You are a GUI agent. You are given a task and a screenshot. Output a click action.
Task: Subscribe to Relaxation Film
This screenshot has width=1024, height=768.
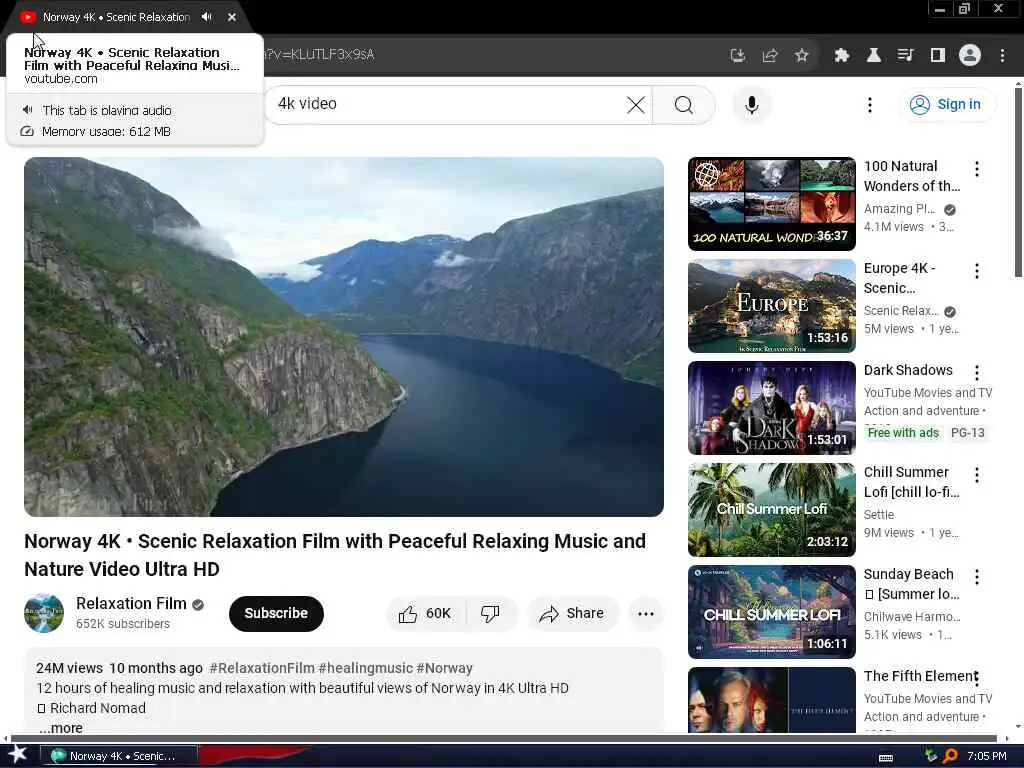coord(276,613)
